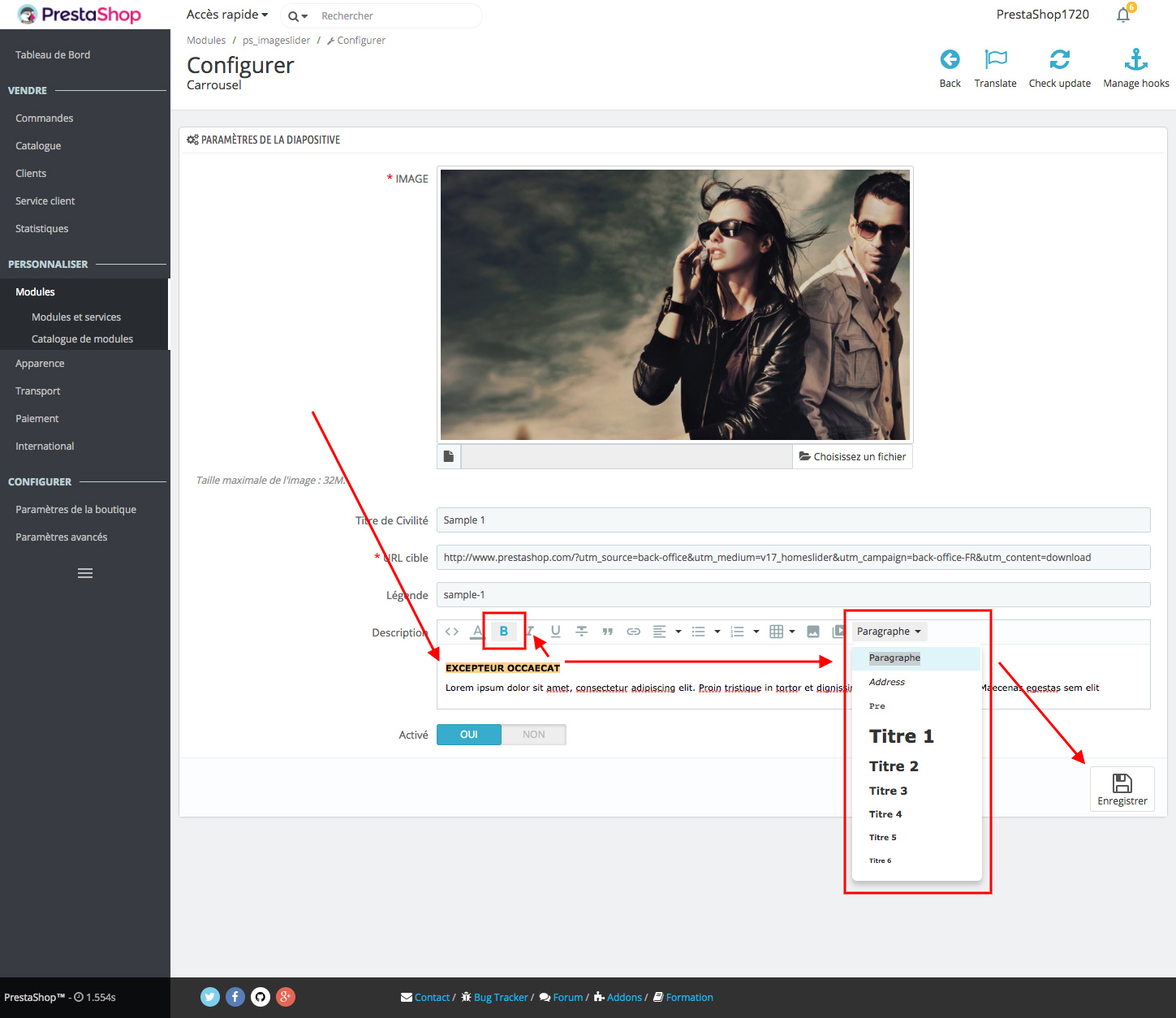Collapse the Paragraphe format dropdown

(x=889, y=632)
